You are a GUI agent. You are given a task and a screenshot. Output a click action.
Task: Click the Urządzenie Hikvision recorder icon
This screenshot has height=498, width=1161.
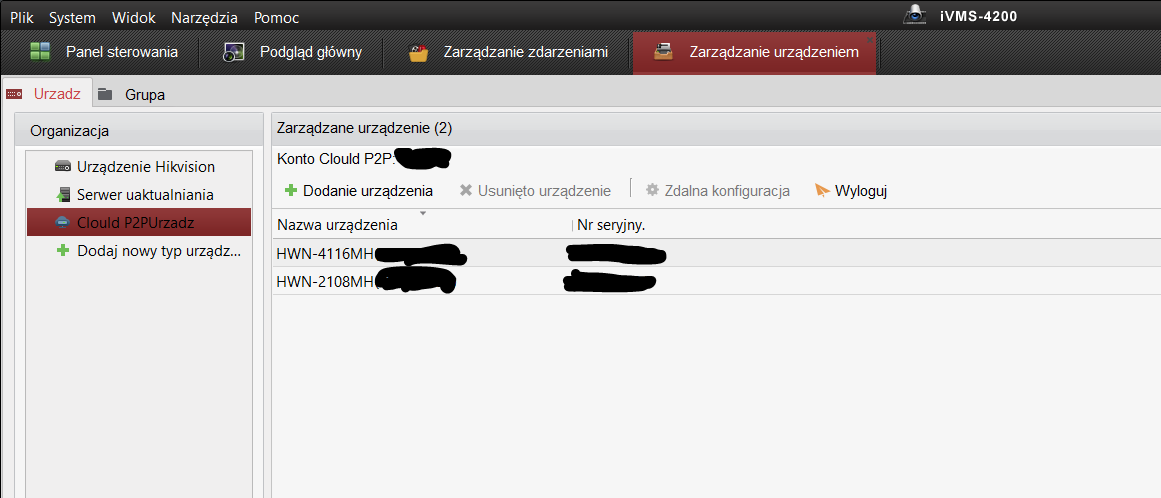(63, 166)
